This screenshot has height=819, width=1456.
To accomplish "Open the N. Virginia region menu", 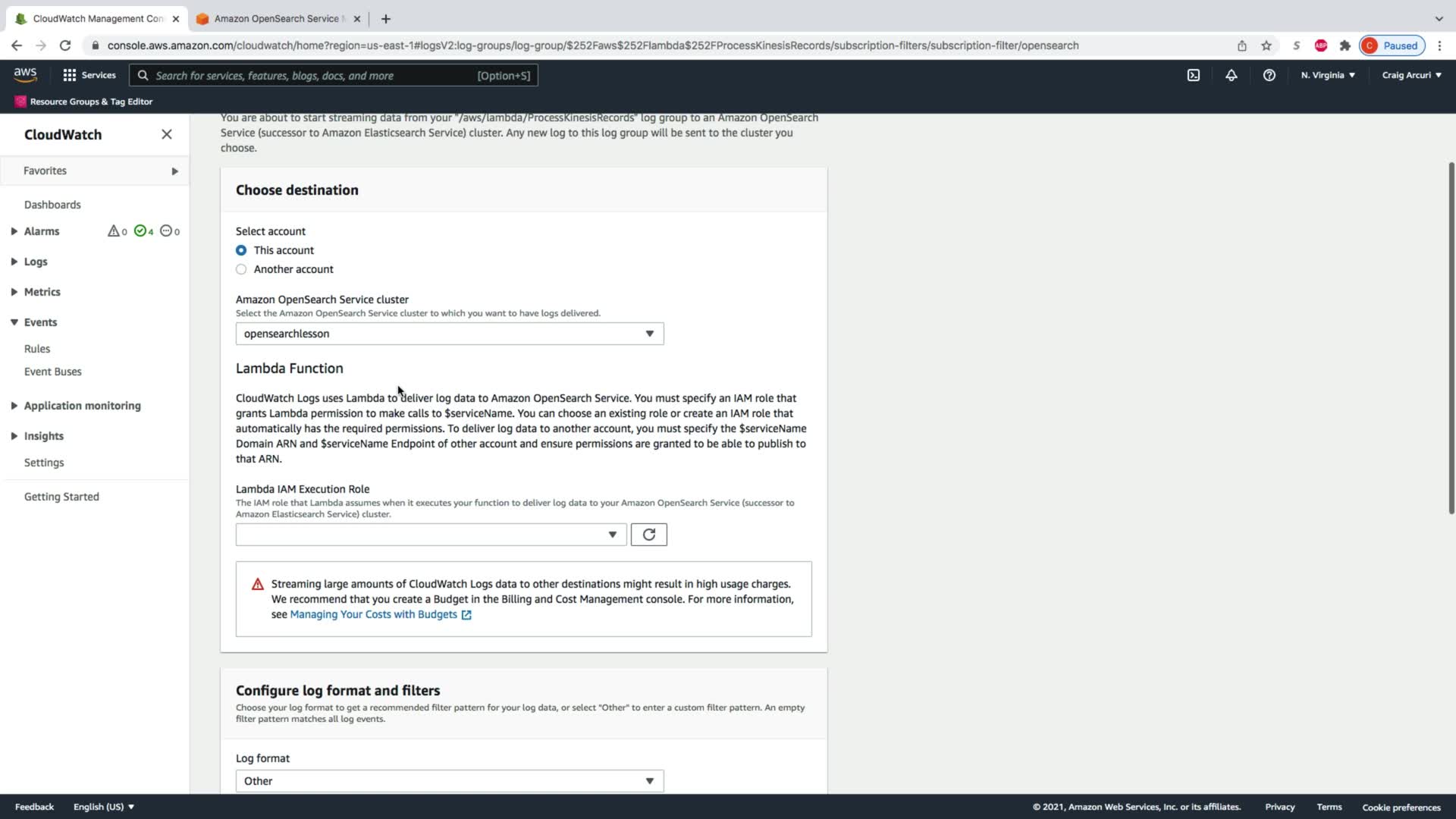I will 1327,75.
